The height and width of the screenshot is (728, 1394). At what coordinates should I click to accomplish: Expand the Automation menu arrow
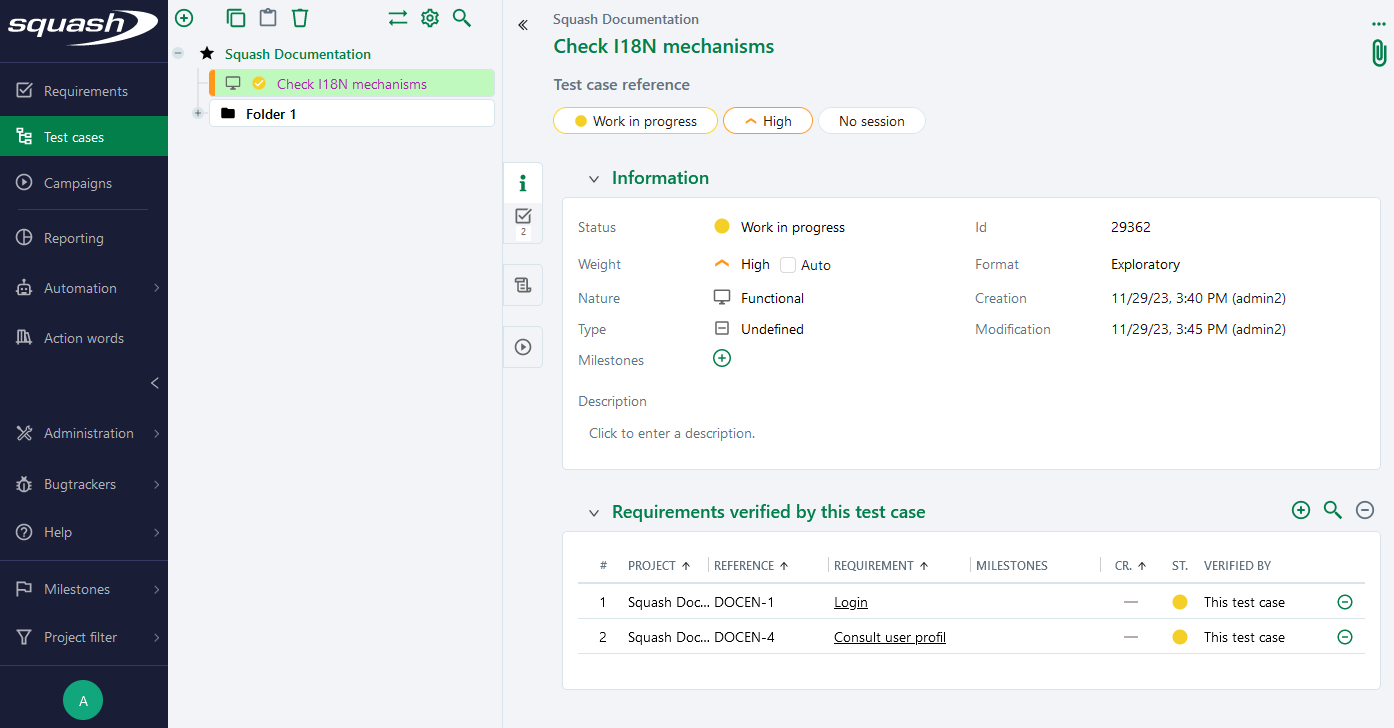coord(156,288)
